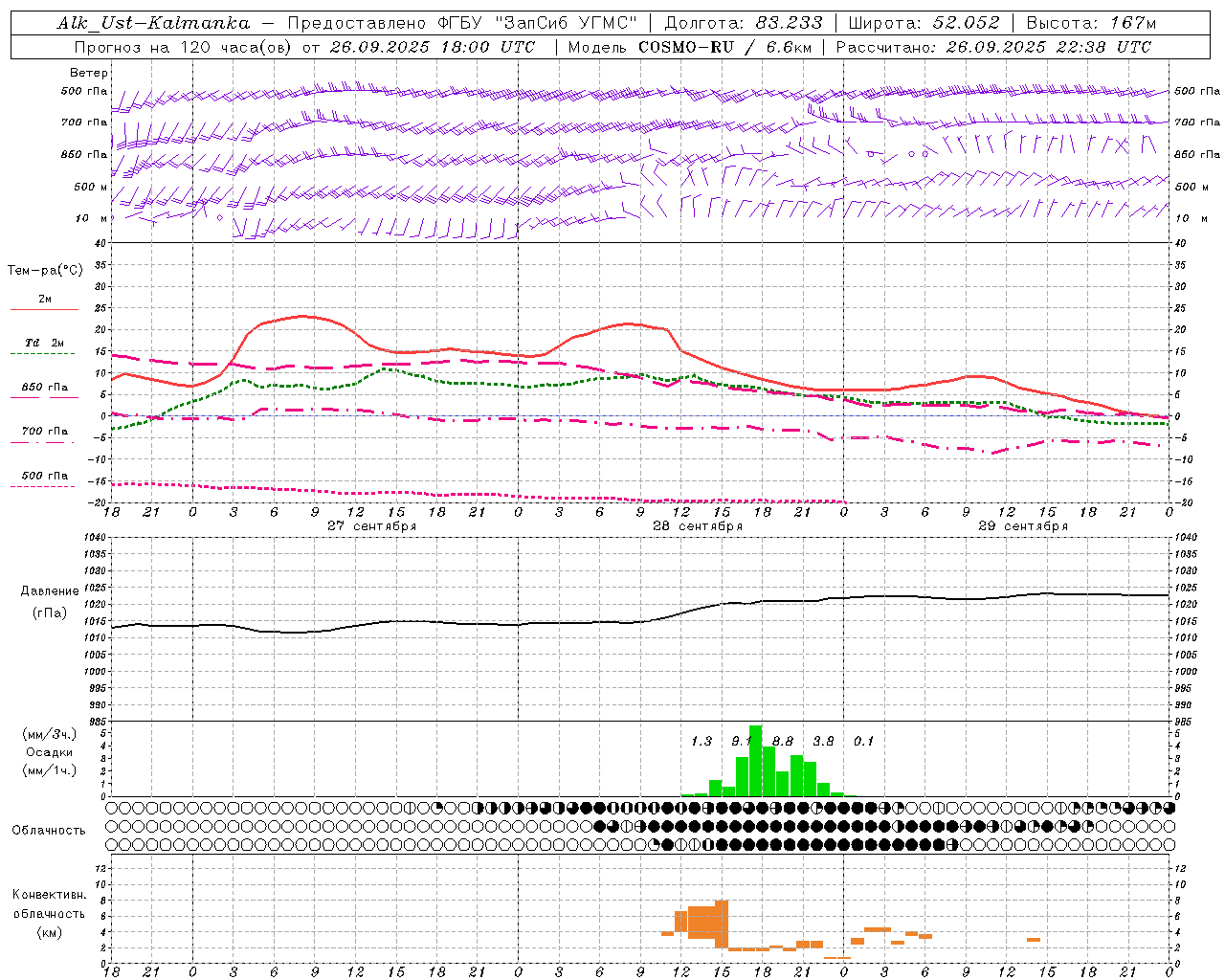Click the 0.1 precipitation total value

tap(864, 741)
